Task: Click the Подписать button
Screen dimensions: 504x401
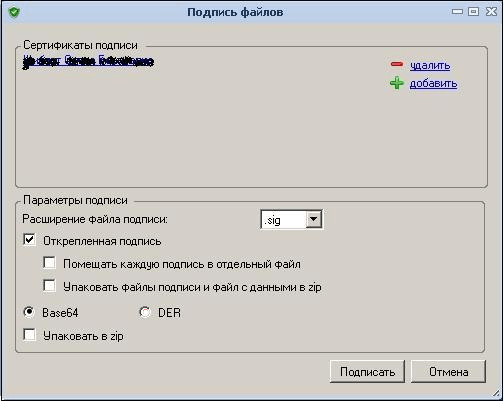Action: pyautogui.click(x=367, y=371)
